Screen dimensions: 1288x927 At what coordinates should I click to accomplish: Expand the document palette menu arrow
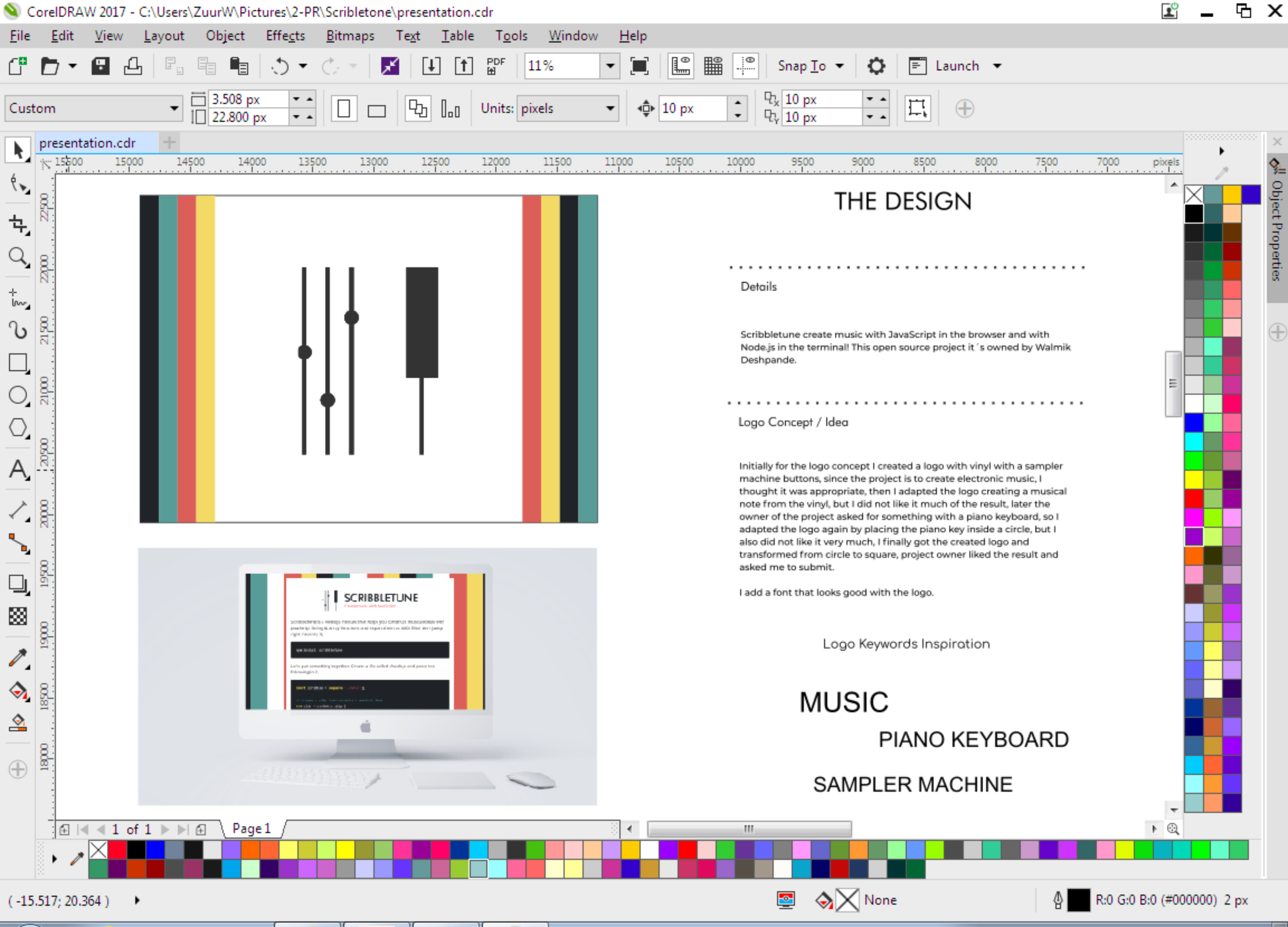[x=54, y=858]
